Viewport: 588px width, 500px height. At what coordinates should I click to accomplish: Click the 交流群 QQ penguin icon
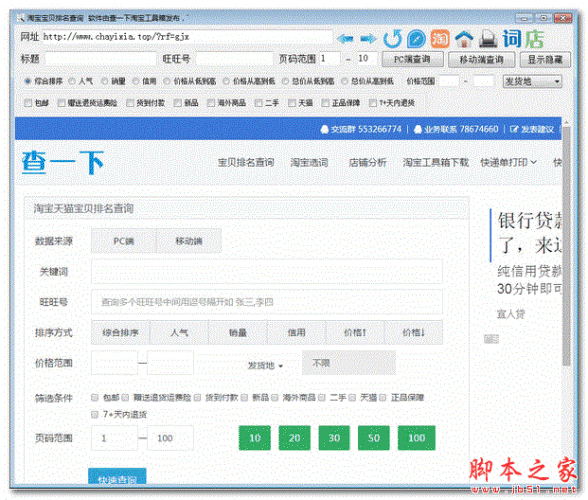tap(324, 129)
